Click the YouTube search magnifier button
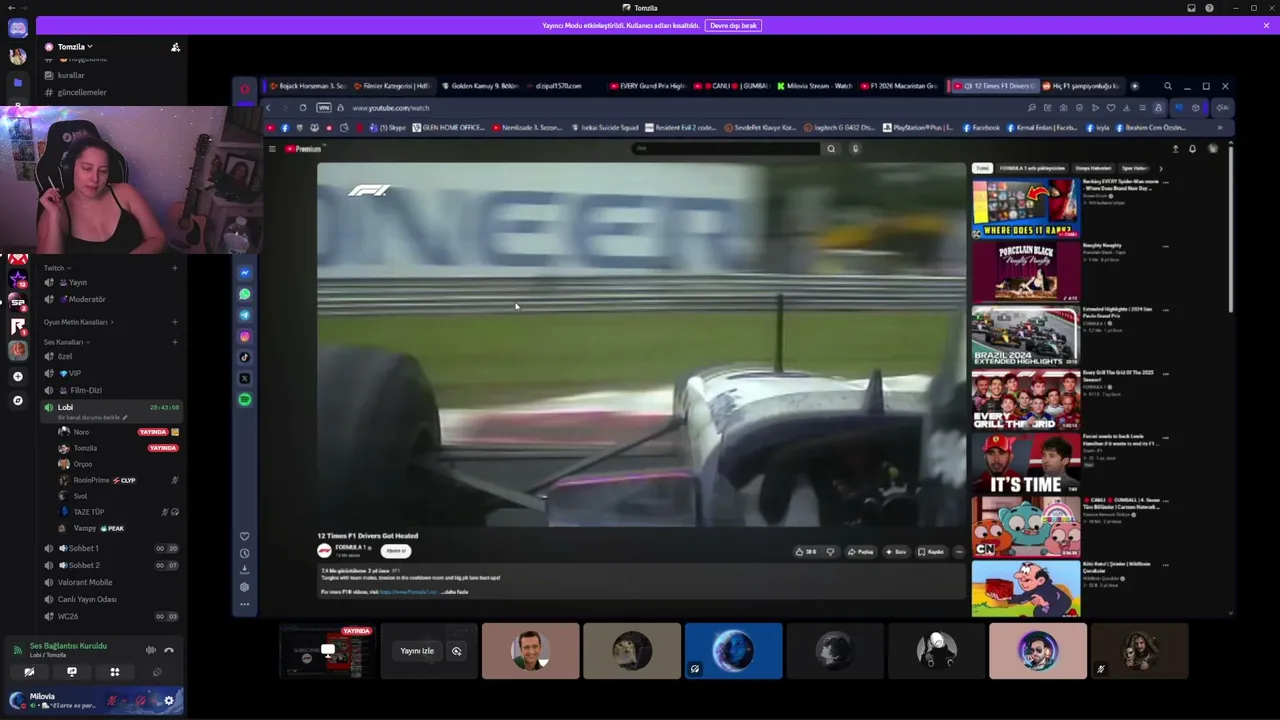This screenshot has height=720, width=1280. pyautogui.click(x=830, y=149)
